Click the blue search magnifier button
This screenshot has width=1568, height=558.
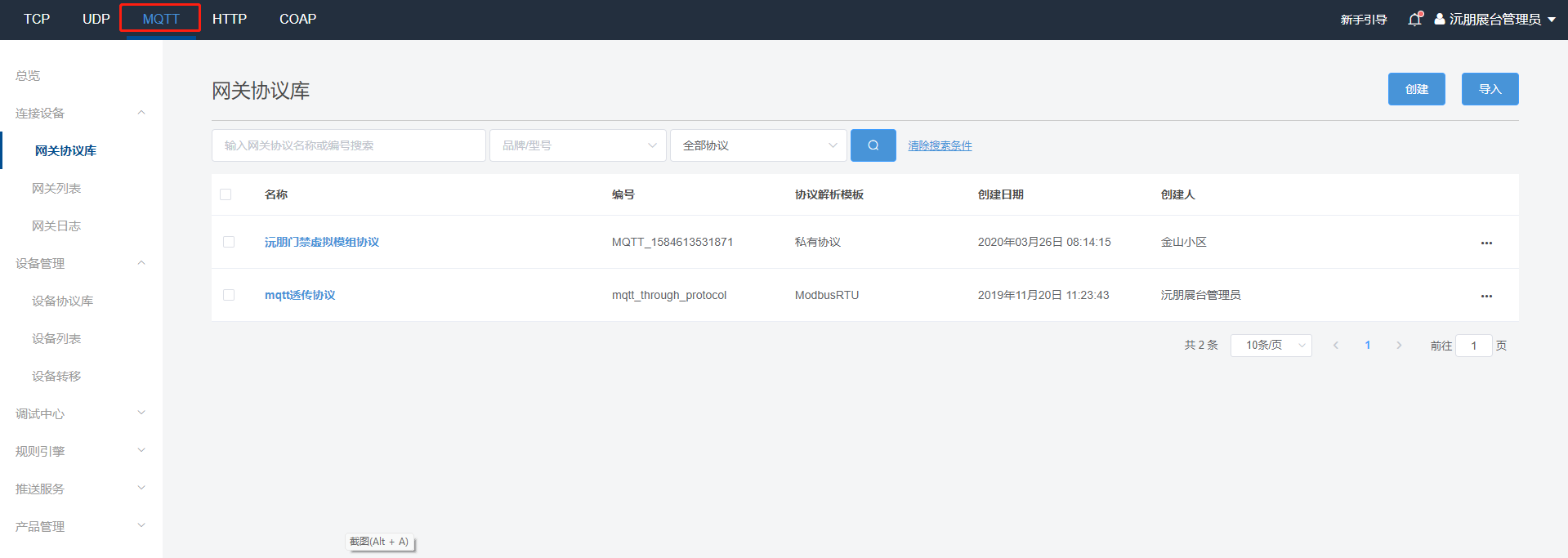tap(873, 145)
